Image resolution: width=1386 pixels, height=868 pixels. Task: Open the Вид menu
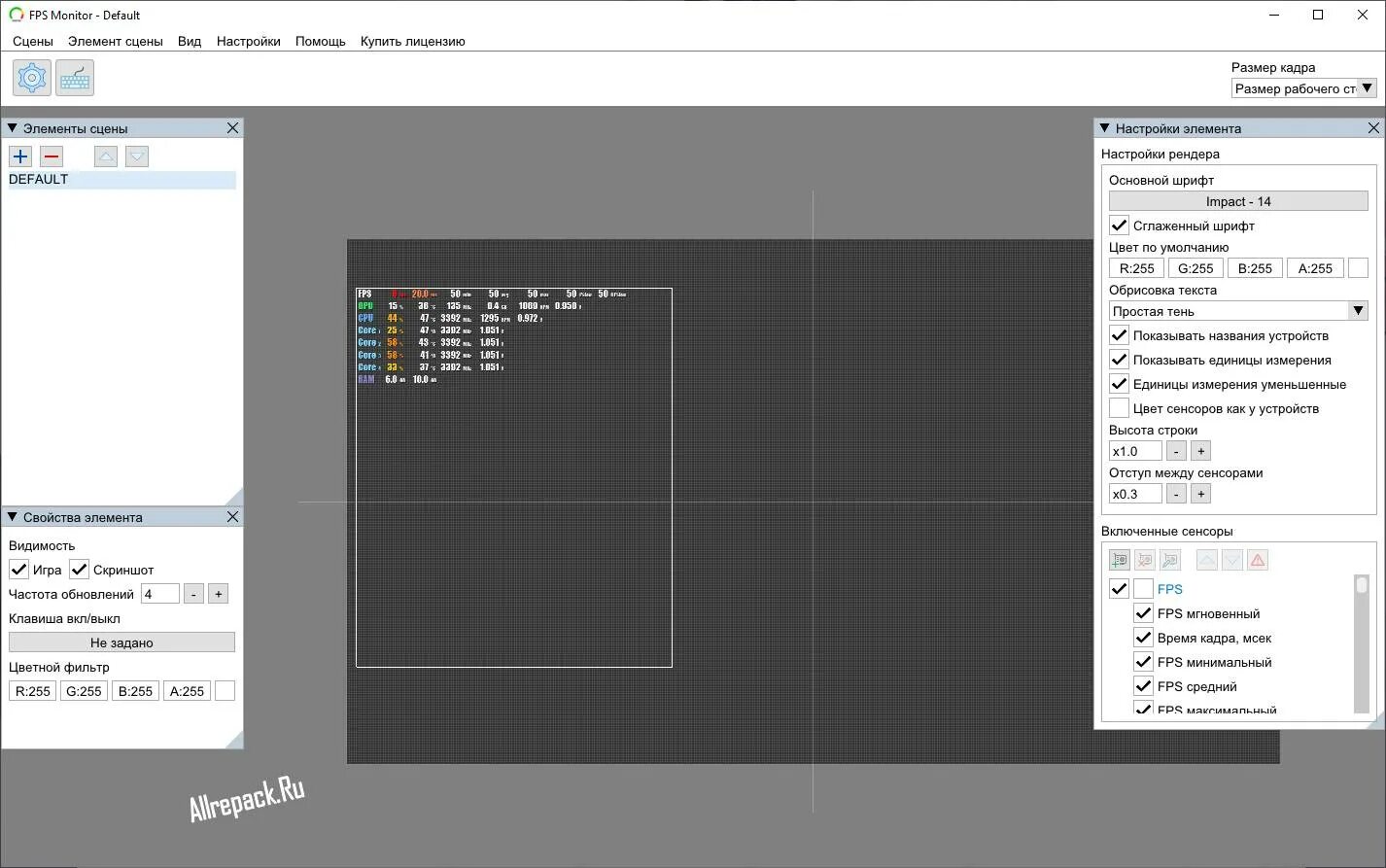[190, 41]
